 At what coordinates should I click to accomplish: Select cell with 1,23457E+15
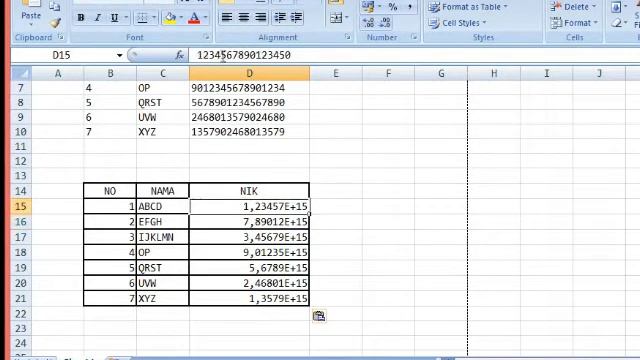(x=249, y=206)
